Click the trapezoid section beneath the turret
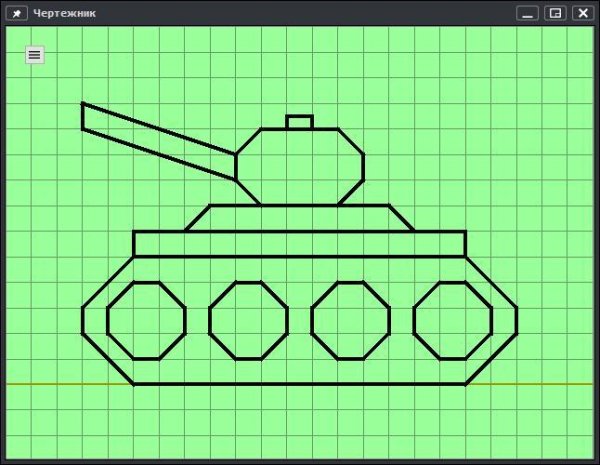This screenshot has width=600, height=465. coord(299,218)
